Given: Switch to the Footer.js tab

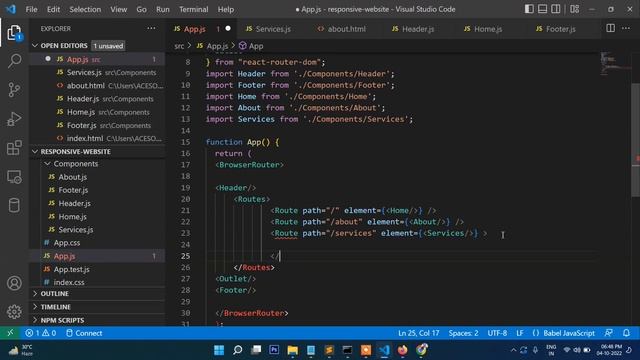Looking at the screenshot, I should [560, 29].
